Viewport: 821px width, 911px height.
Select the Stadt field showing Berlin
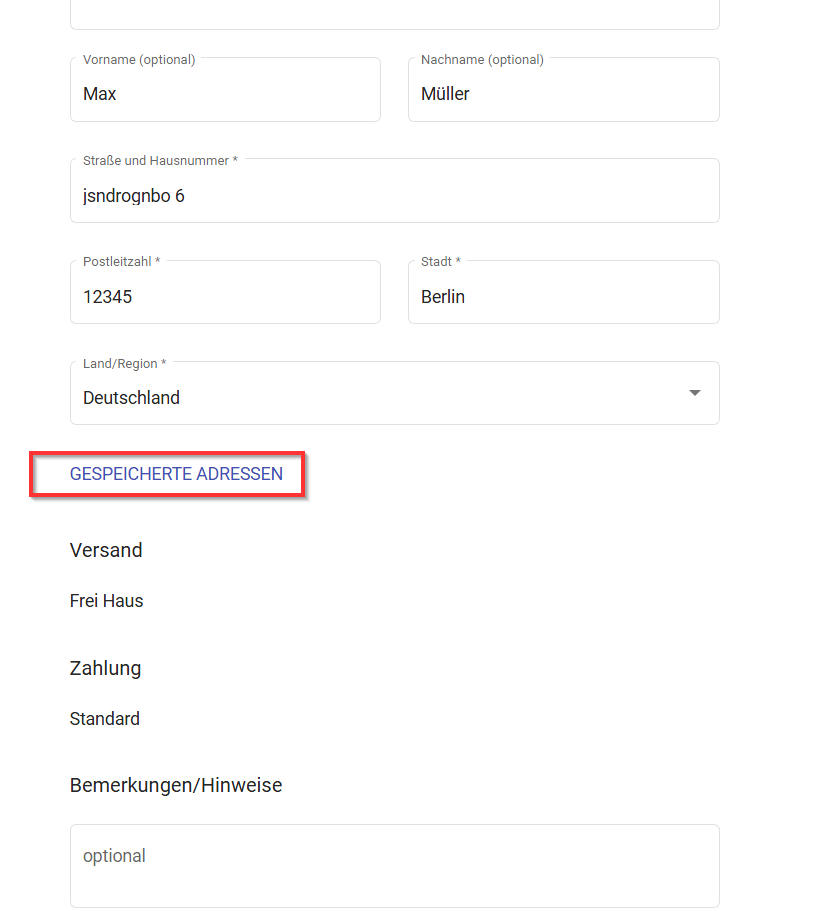pos(564,292)
